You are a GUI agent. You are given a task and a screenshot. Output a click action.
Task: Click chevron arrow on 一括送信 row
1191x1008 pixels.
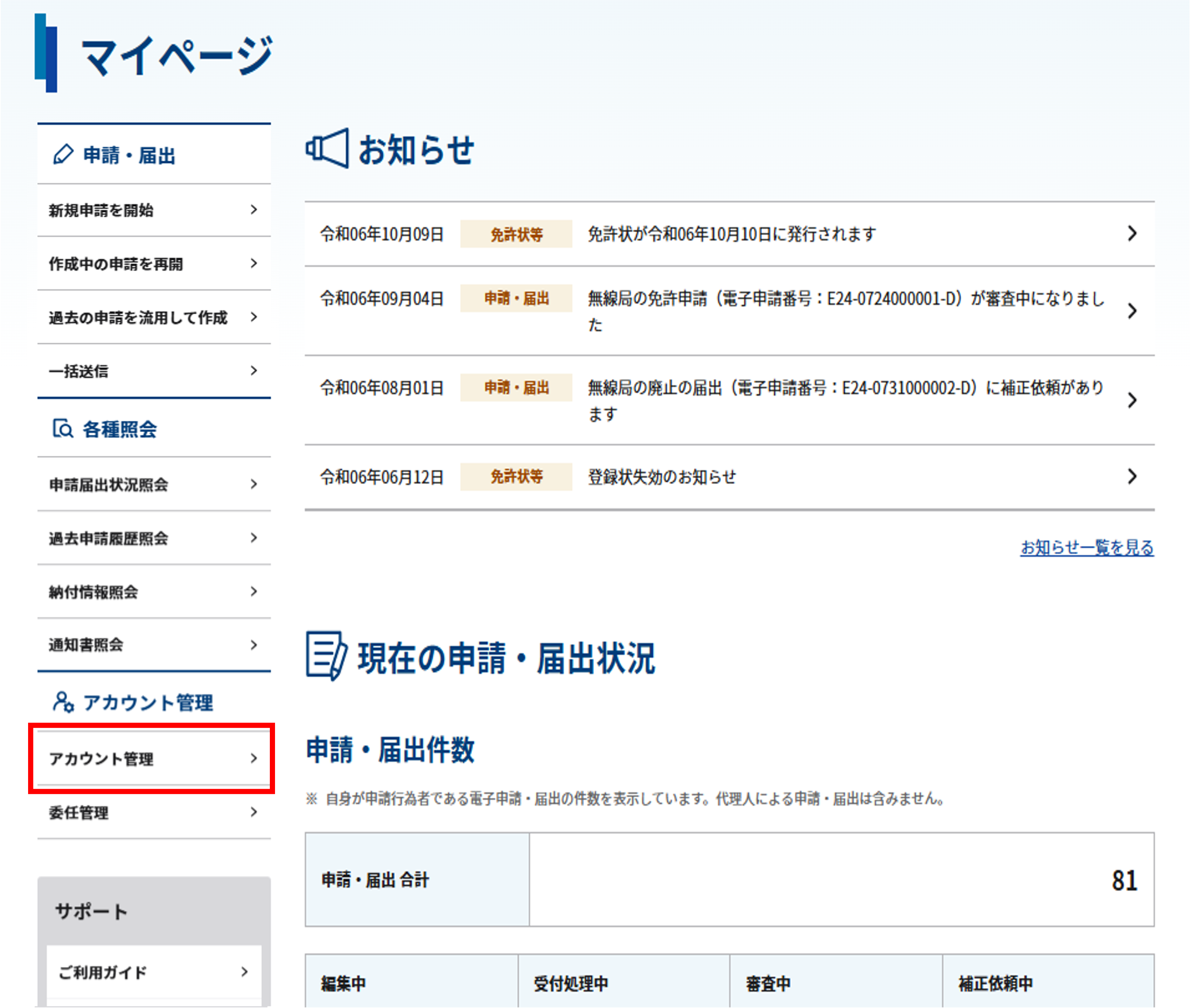[x=254, y=370]
